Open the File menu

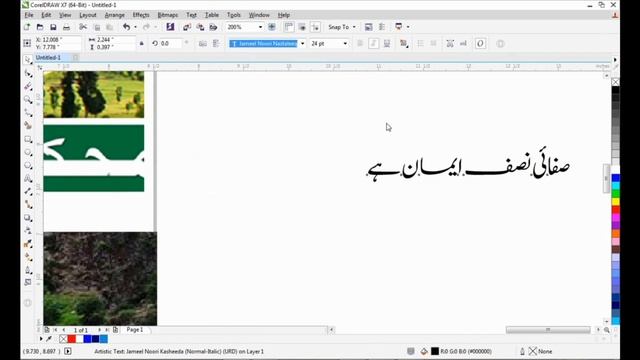coord(29,15)
